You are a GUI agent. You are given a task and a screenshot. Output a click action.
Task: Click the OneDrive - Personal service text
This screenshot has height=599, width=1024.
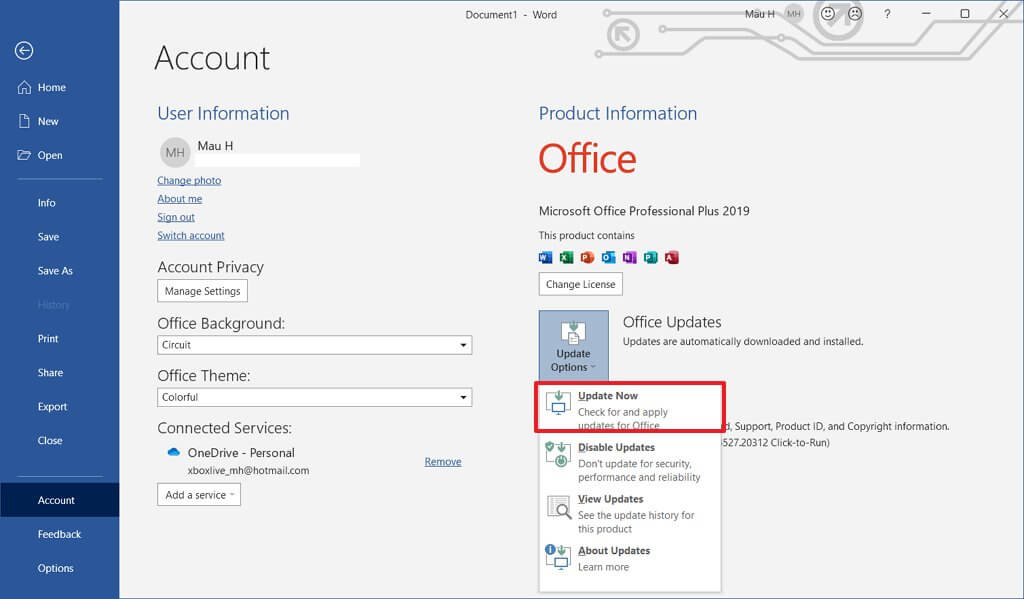point(241,453)
